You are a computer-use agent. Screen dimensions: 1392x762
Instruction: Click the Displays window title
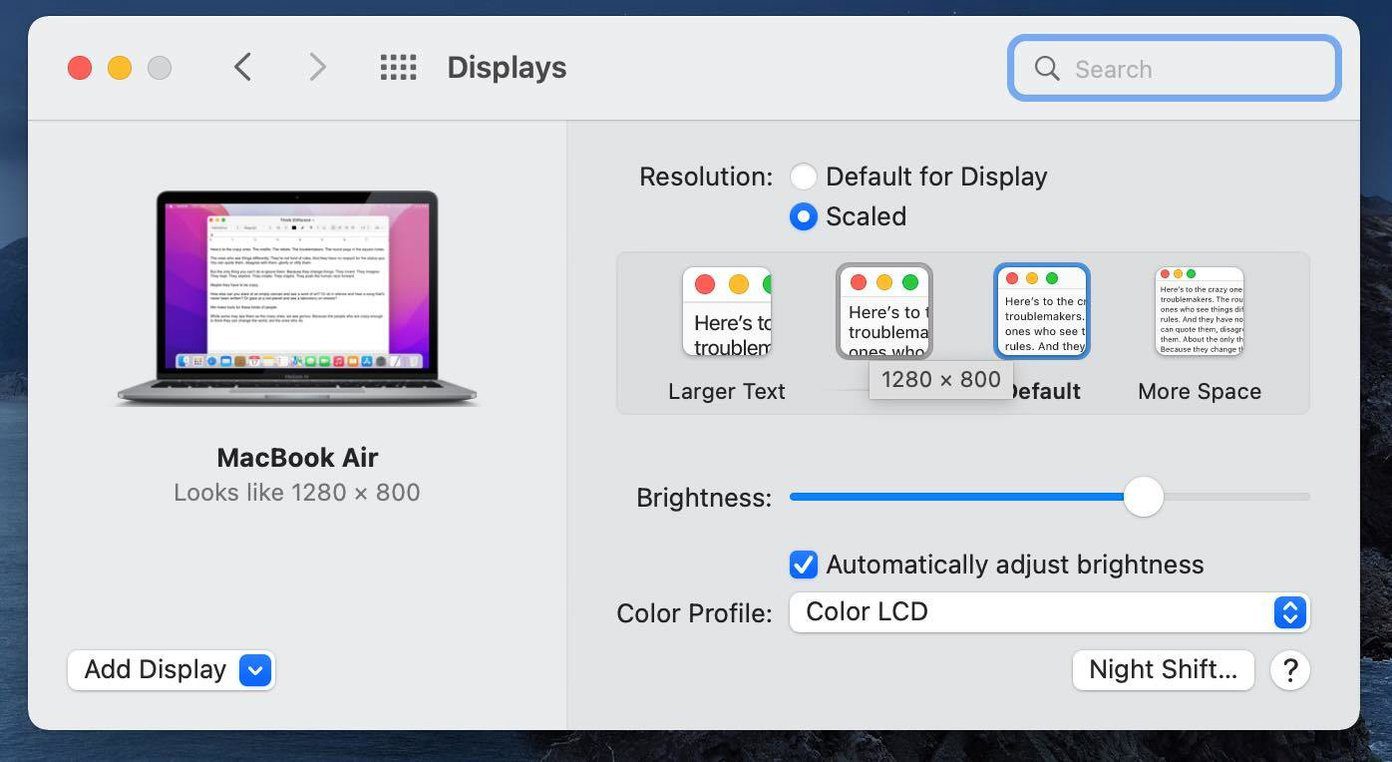pos(507,68)
